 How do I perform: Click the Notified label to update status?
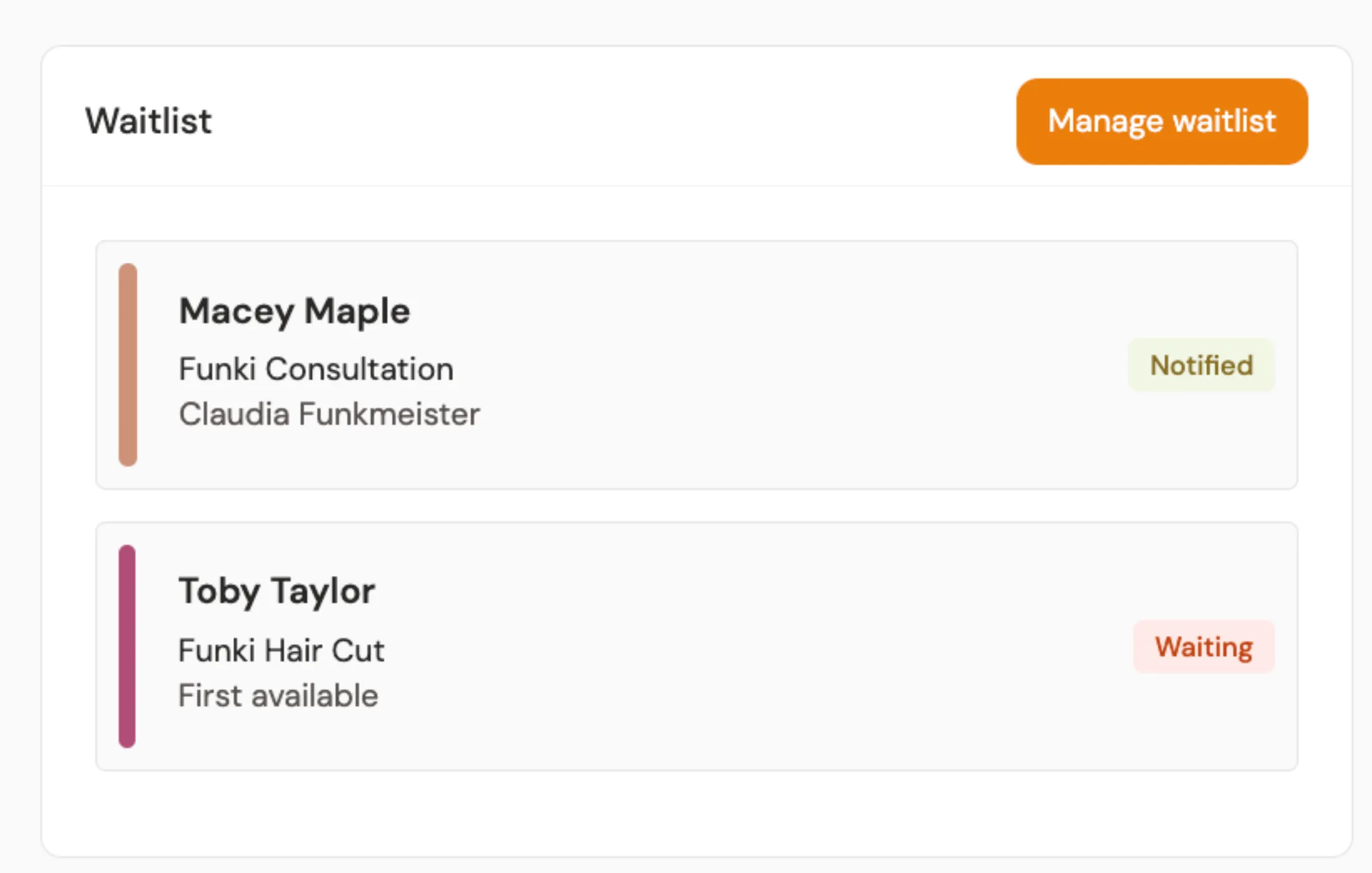1200,365
